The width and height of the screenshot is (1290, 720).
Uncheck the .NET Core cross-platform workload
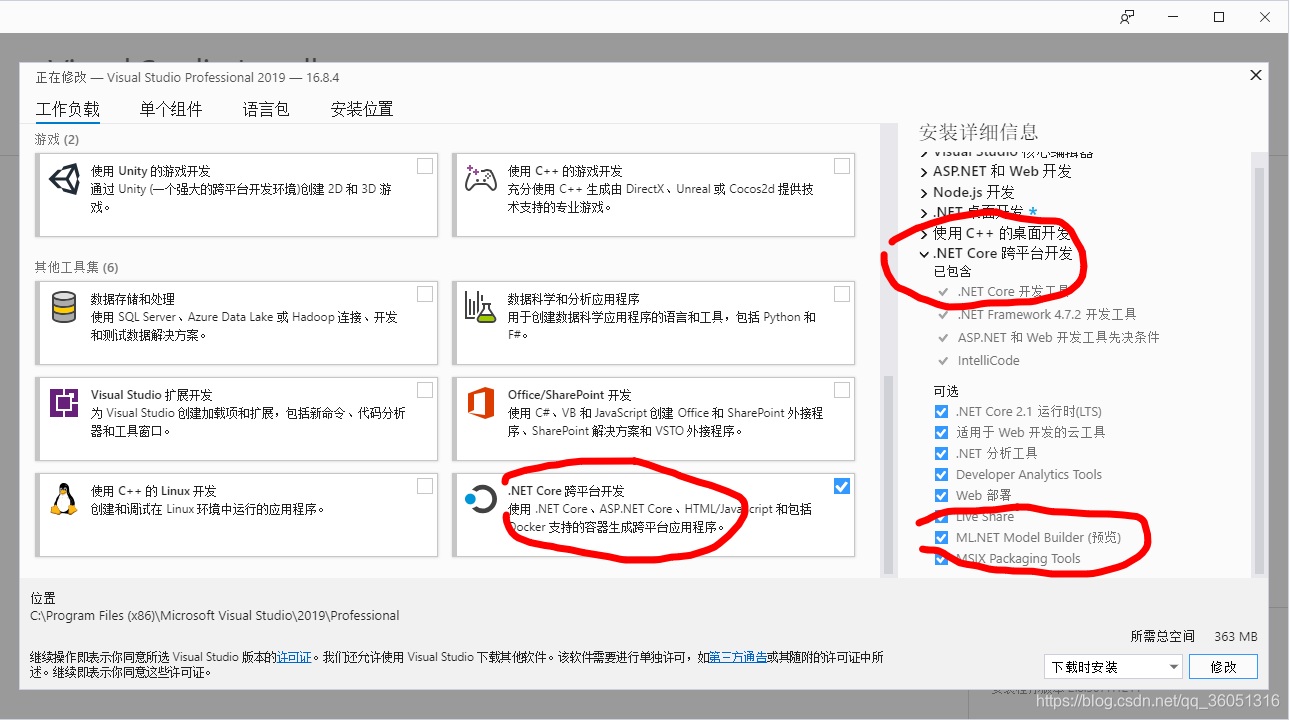[x=842, y=486]
